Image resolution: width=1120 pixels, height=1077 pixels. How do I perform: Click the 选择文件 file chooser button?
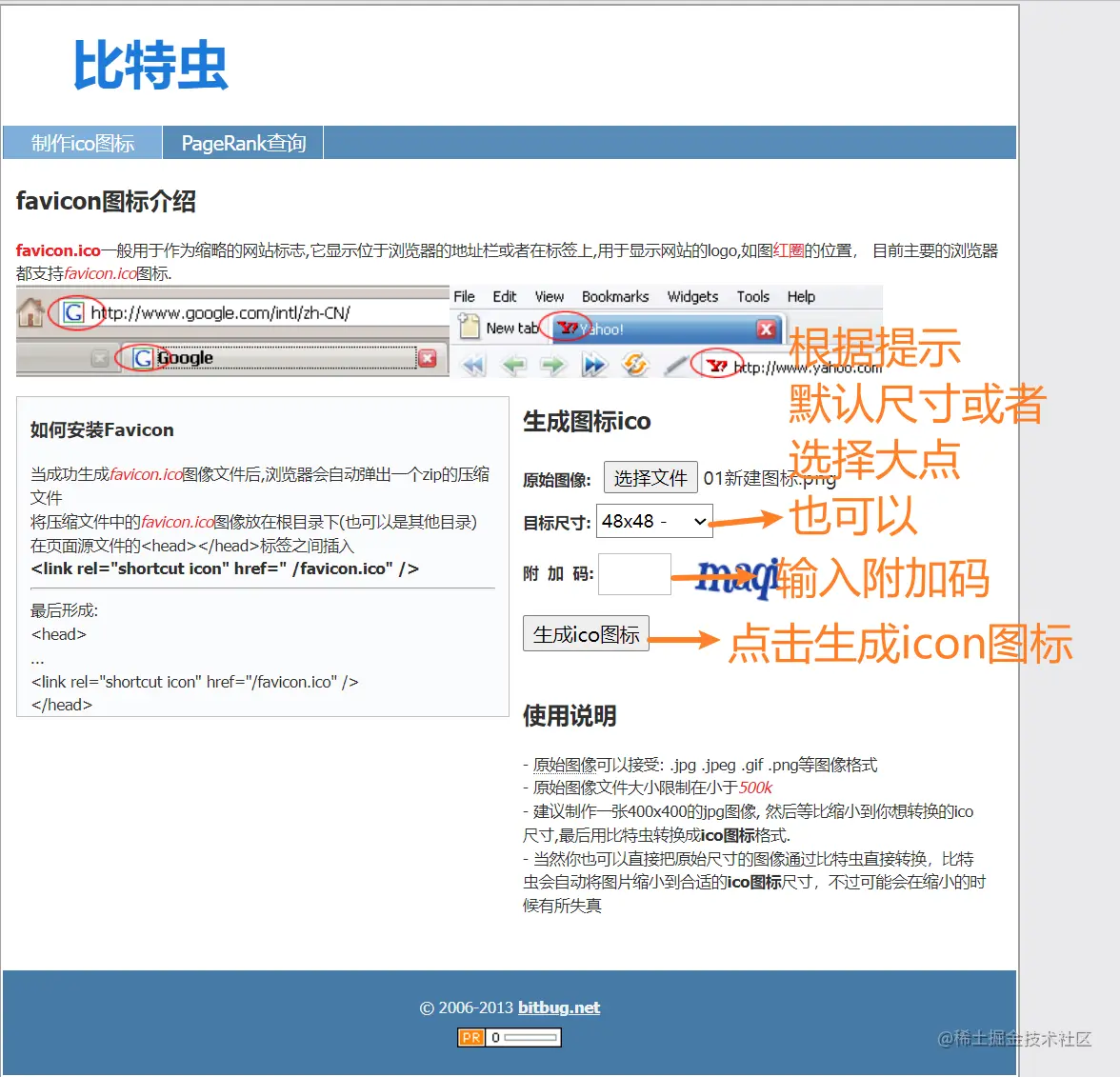click(650, 477)
